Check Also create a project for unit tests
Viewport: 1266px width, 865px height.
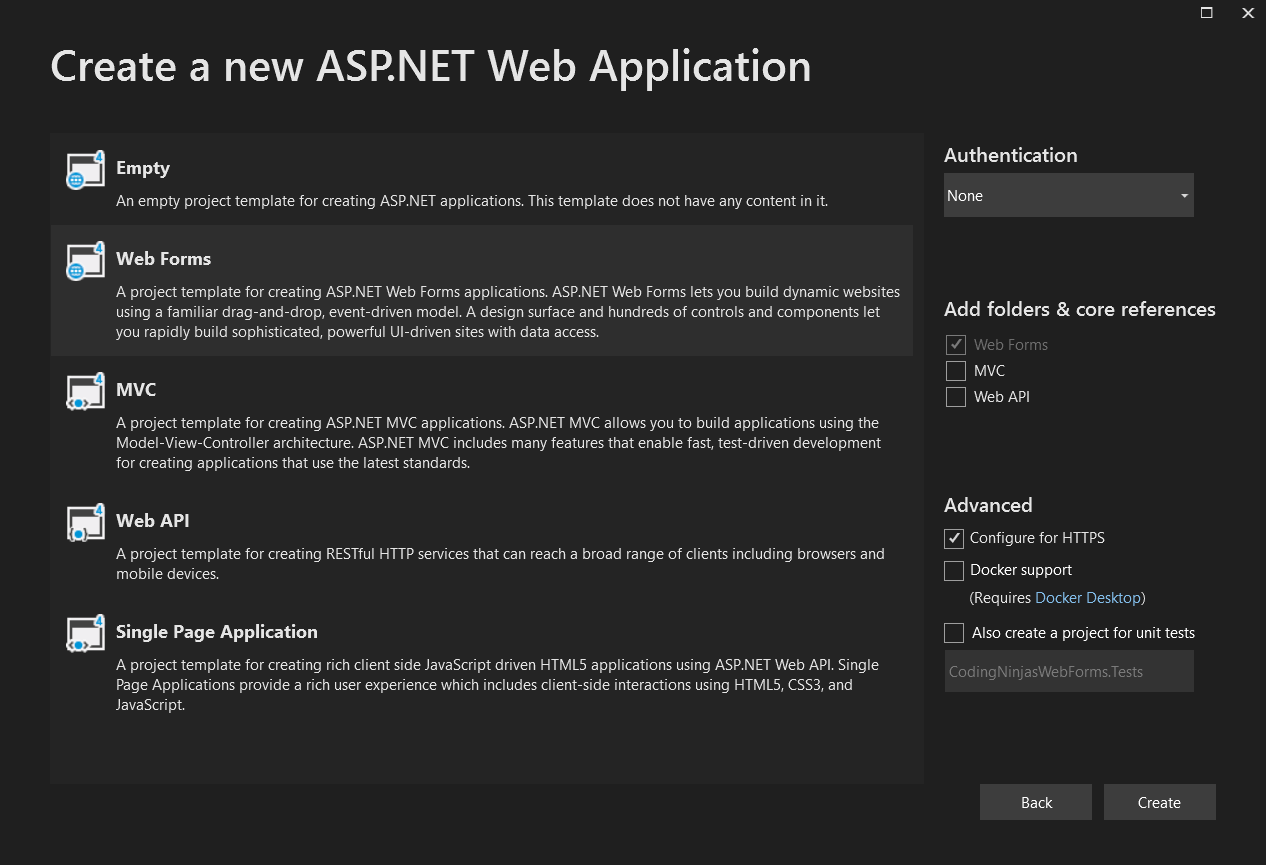tap(954, 633)
